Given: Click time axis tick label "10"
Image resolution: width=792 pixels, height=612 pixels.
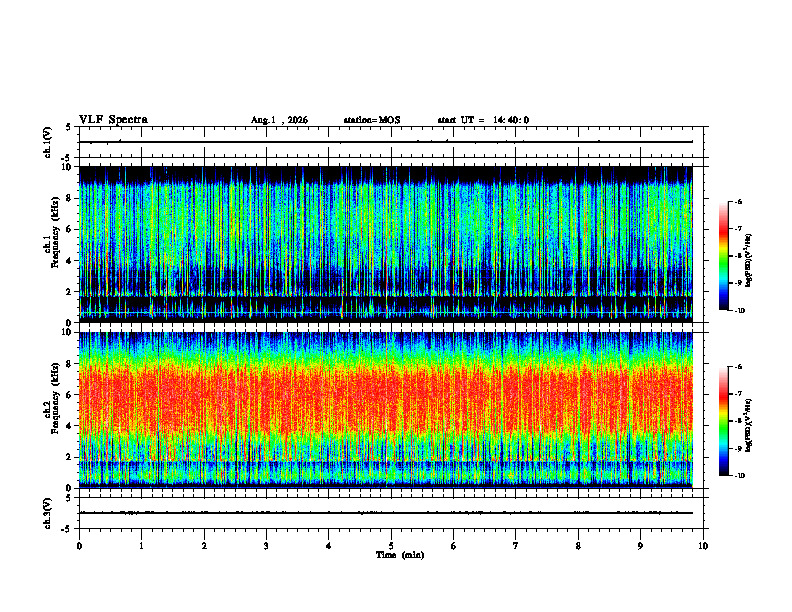Looking at the screenshot, I should point(703,546).
